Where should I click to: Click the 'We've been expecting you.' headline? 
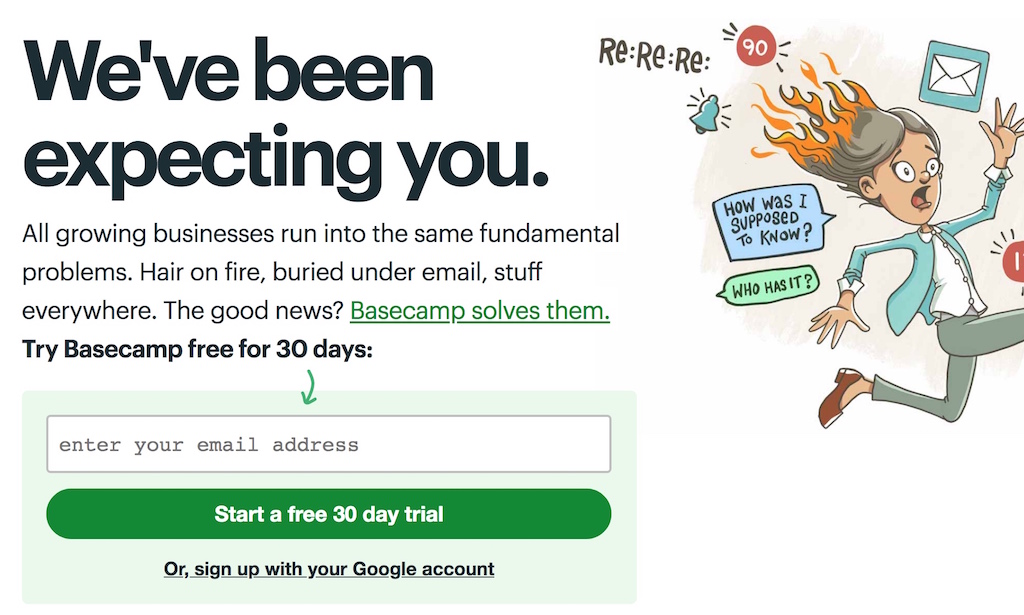click(x=285, y=118)
